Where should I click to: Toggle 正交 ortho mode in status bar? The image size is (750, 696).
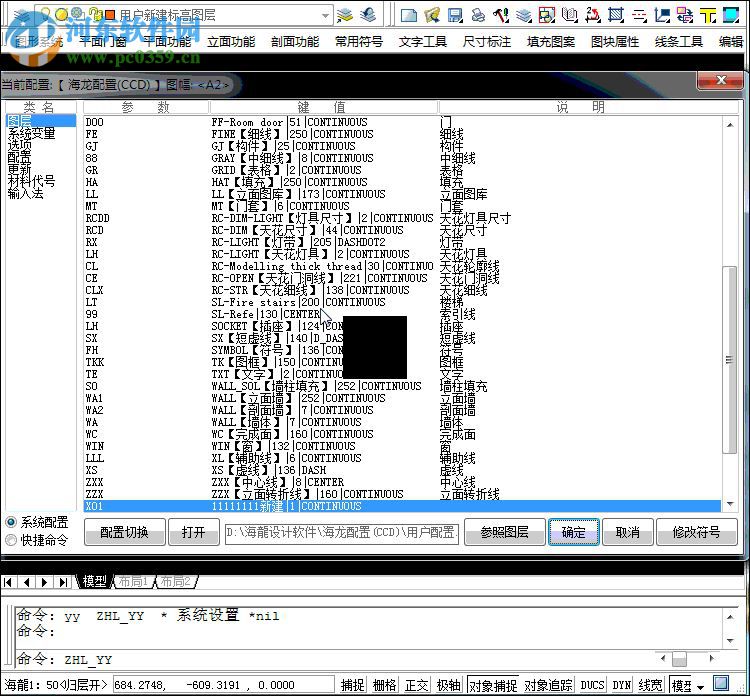pyautogui.click(x=417, y=685)
